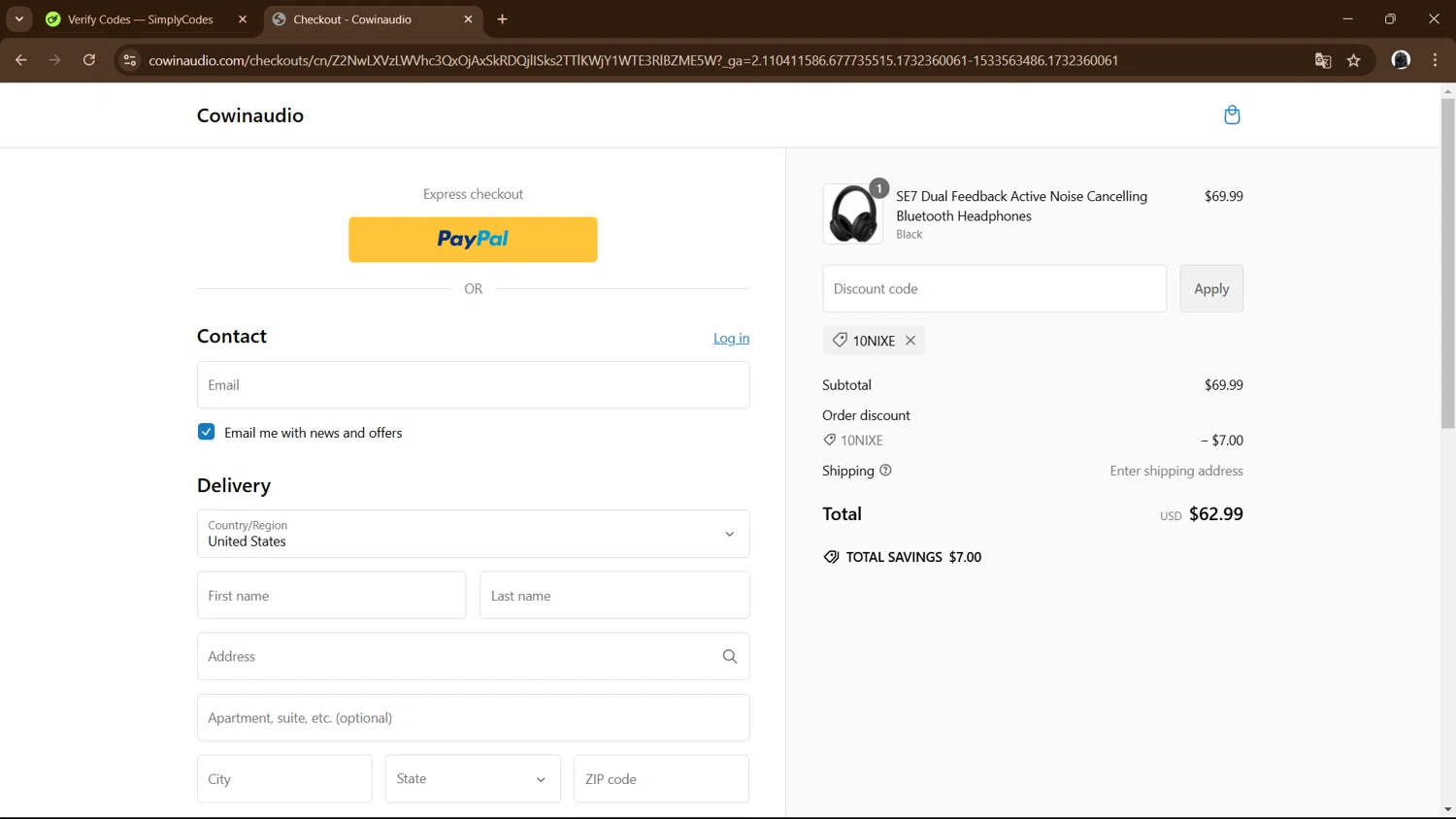Bookmark this page with the star icon
The height and width of the screenshot is (819, 1456).
coord(1354,60)
